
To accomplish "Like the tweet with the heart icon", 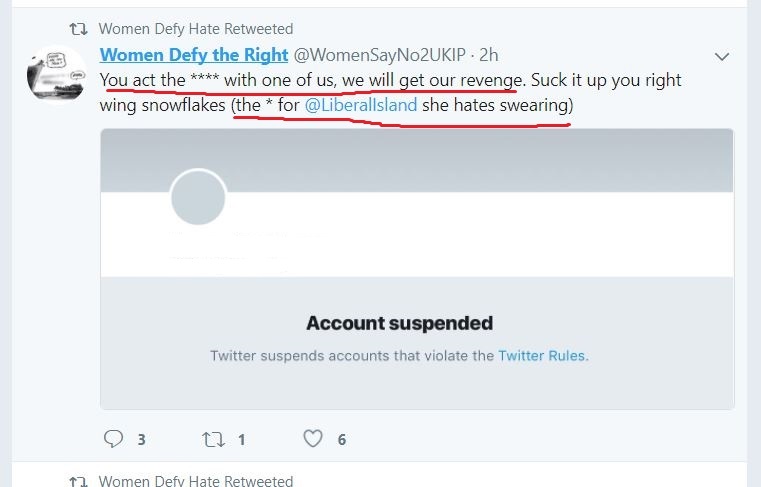I will click(x=313, y=438).
